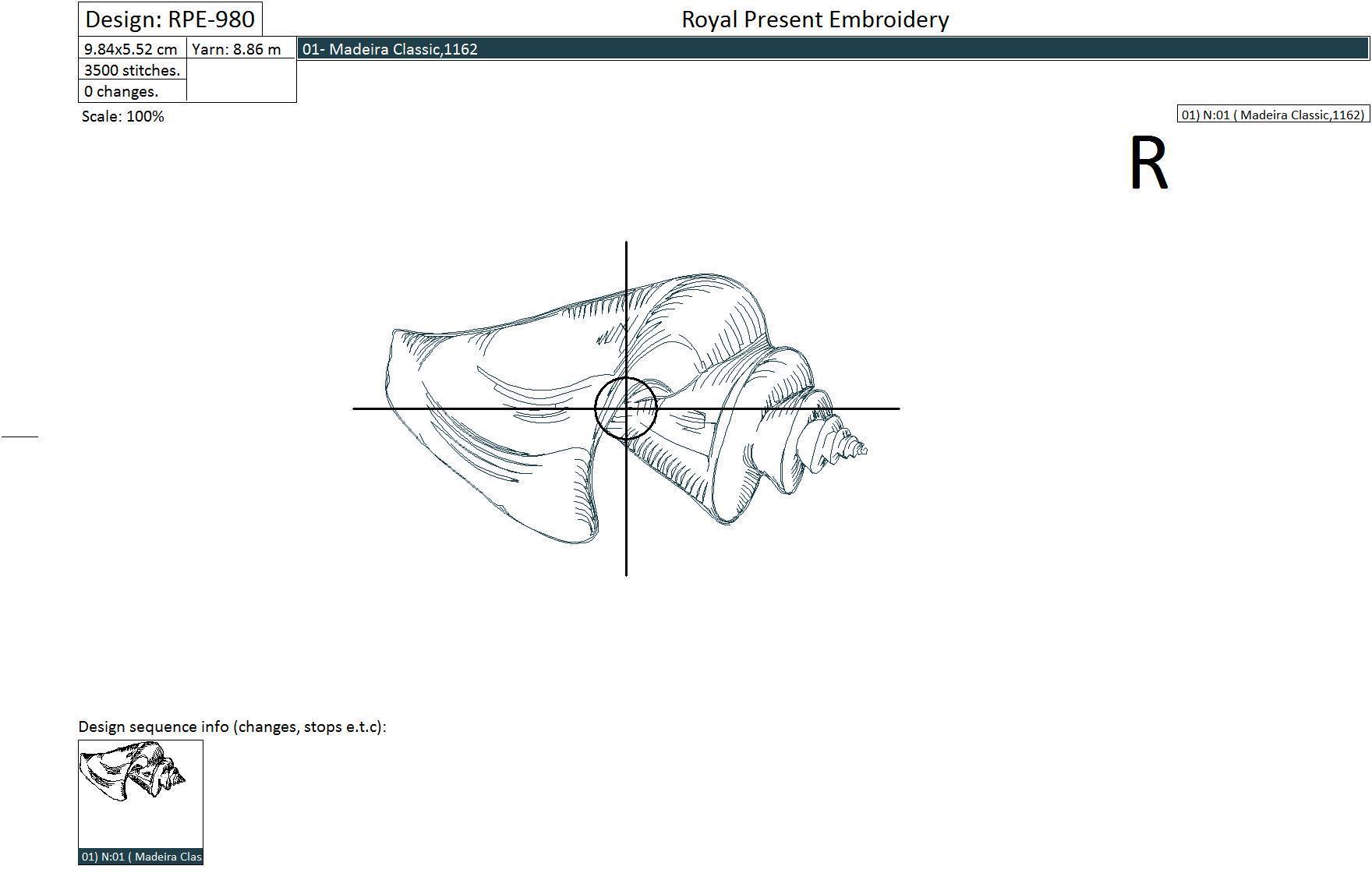Click the seashell design preview
This screenshot has height=873, width=1372.
pyautogui.click(x=627, y=408)
